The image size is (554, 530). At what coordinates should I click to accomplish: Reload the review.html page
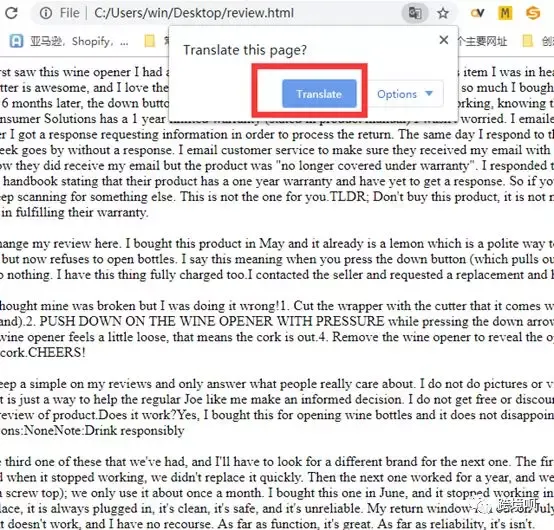coord(11,13)
